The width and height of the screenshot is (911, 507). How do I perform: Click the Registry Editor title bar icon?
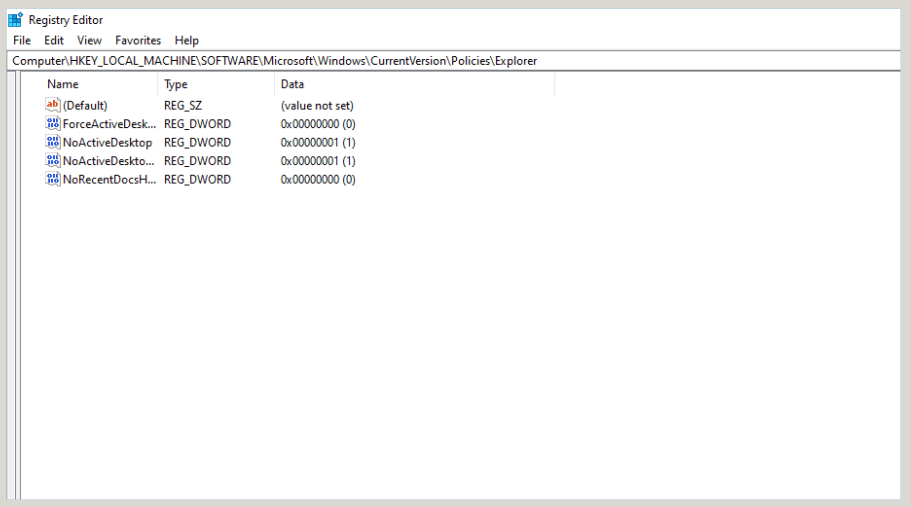pos(15,19)
